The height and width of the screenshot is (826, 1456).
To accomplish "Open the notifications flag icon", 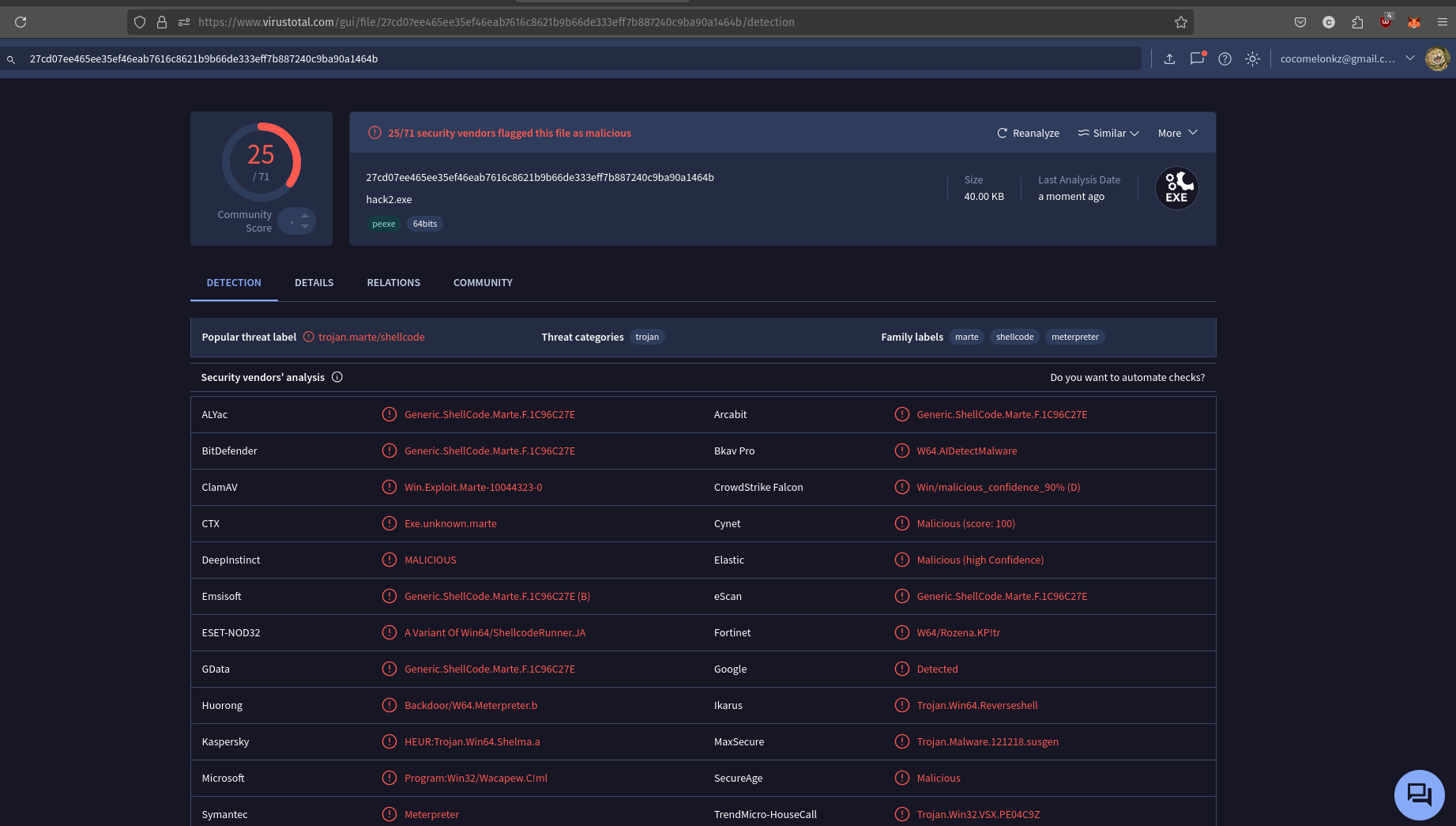I will [1197, 58].
